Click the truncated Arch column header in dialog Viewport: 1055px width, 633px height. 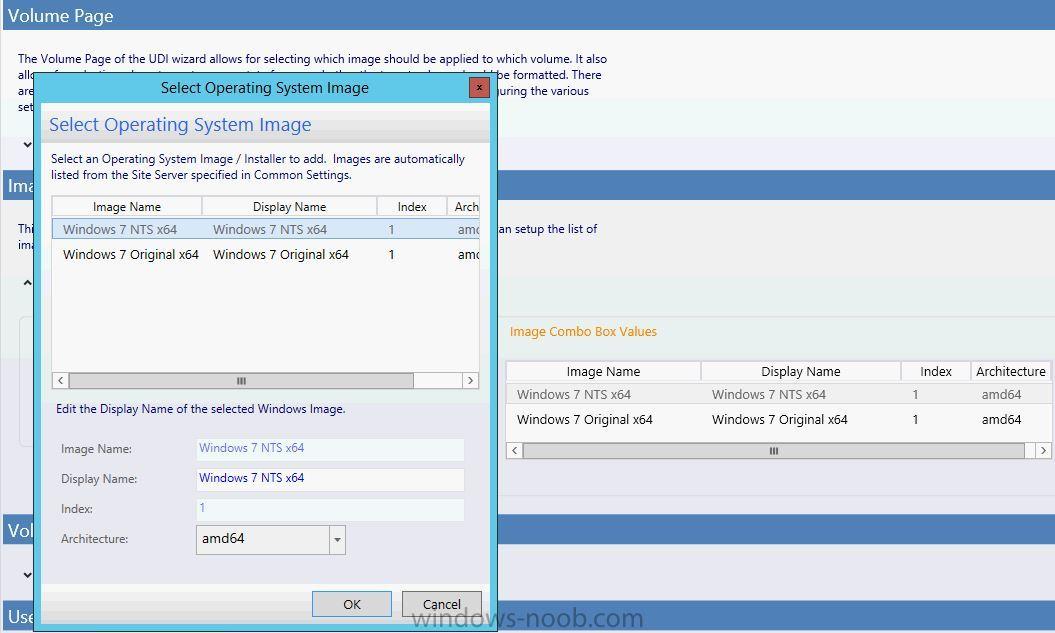(x=464, y=207)
